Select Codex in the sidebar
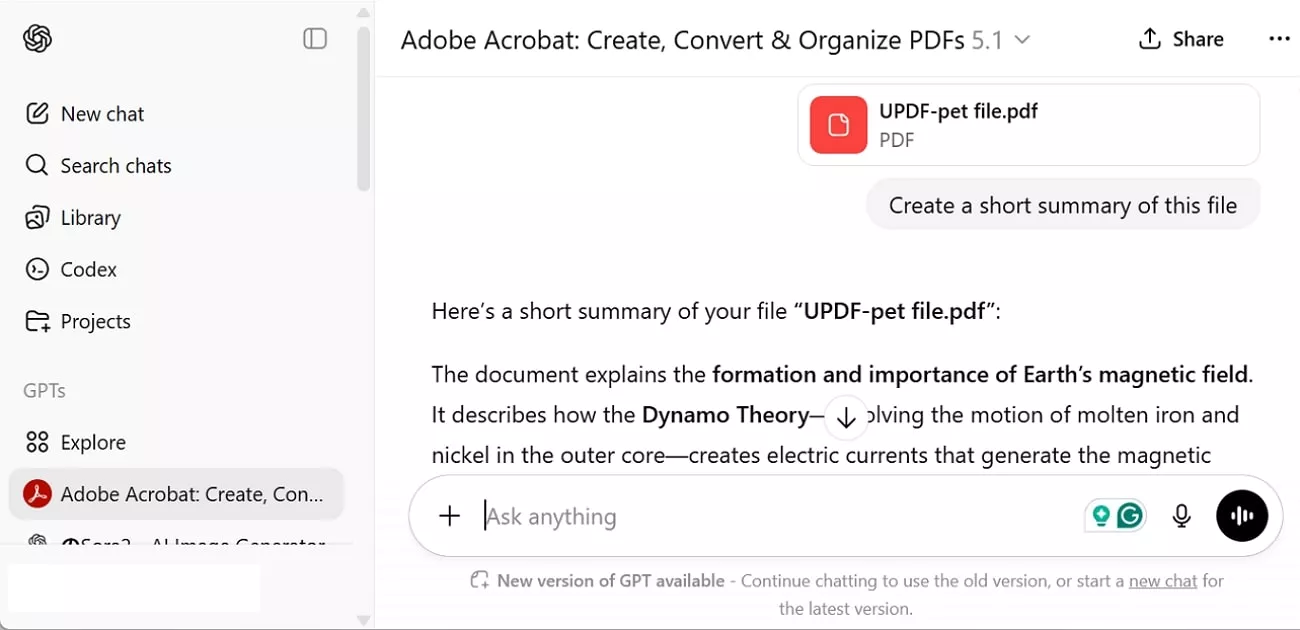 (x=38, y=269)
